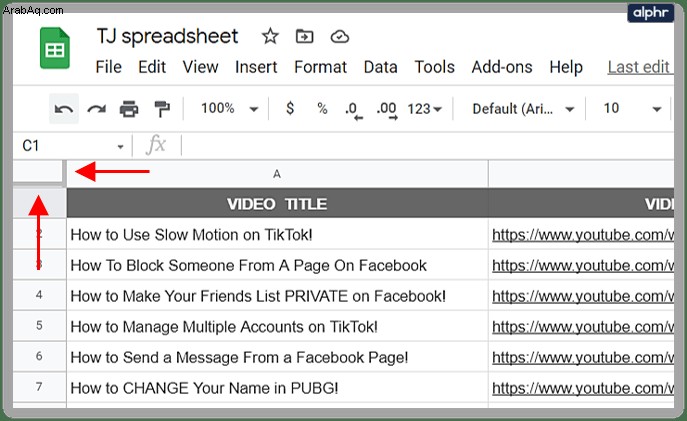Click into the formula bar

click(427, 145)
